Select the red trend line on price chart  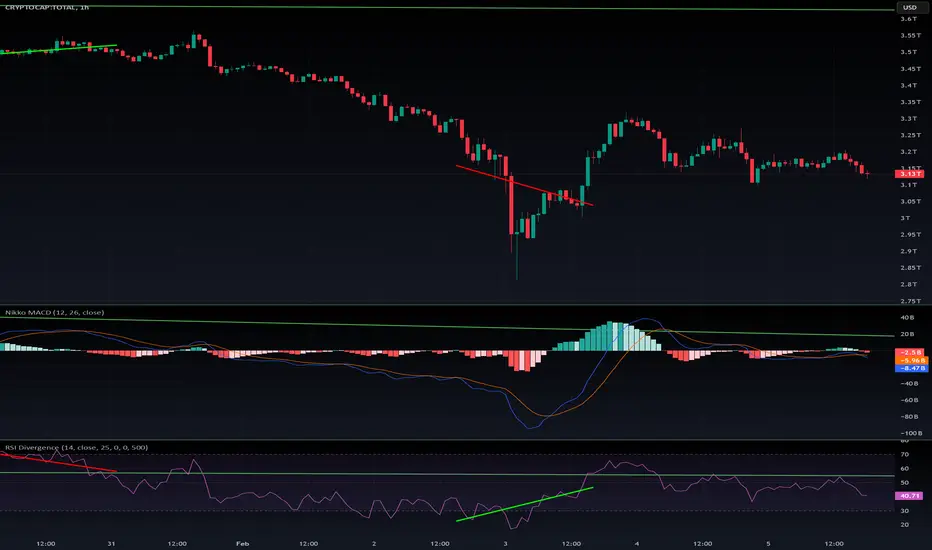point(524,185)
